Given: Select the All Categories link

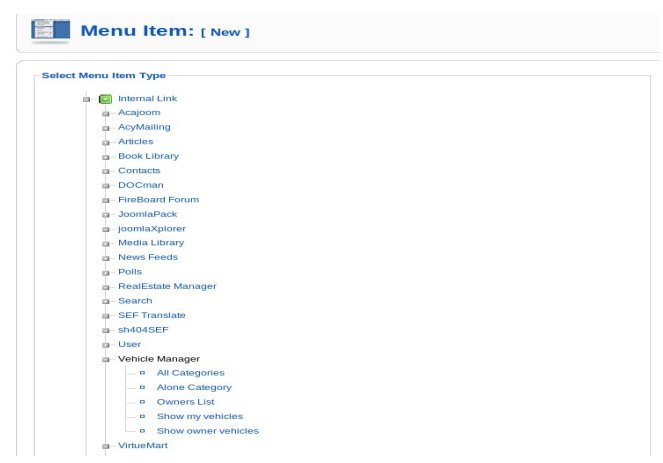Looking at the screenshot, I should click(x=191, y=373).
